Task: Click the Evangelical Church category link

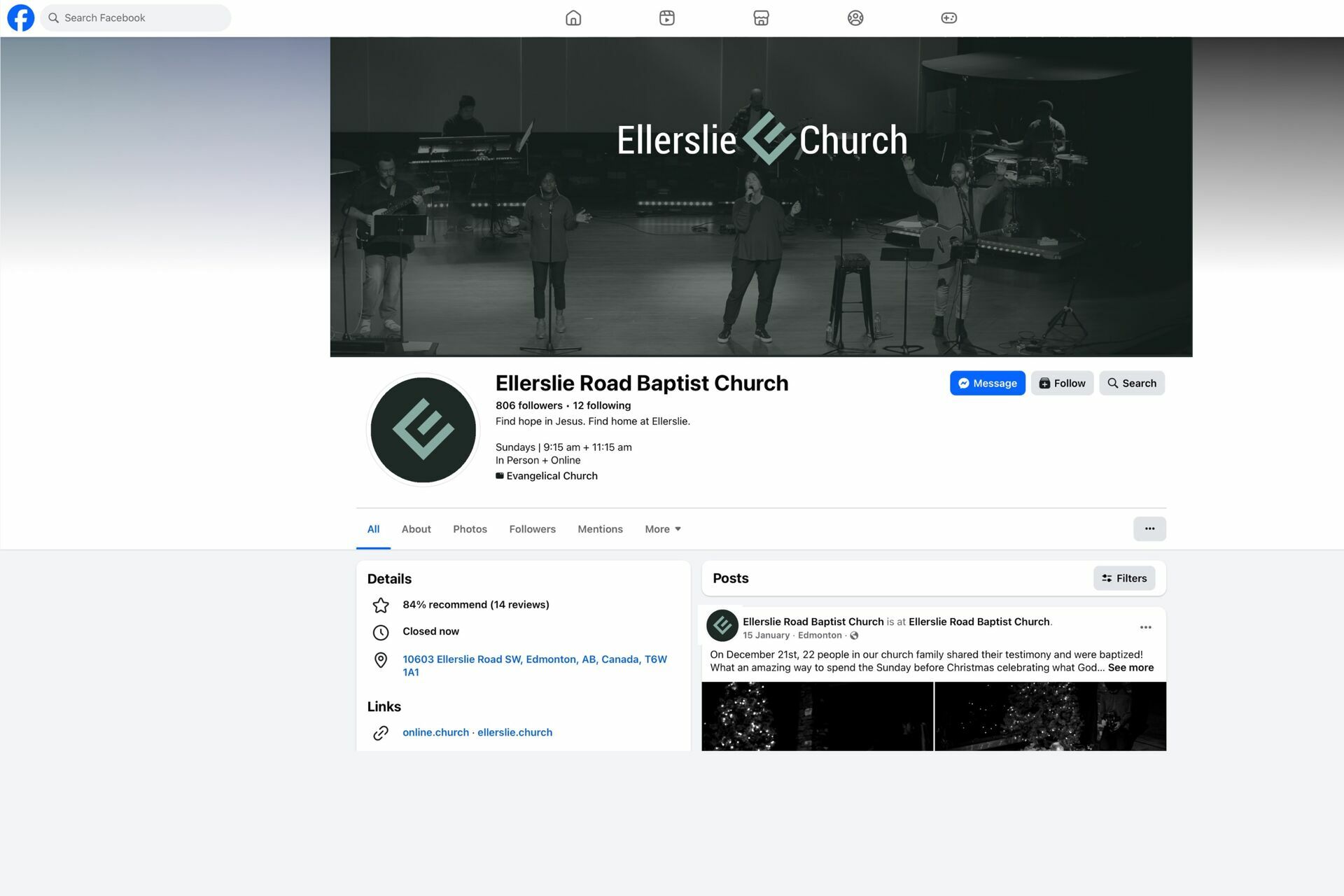Action: [552, 476]
